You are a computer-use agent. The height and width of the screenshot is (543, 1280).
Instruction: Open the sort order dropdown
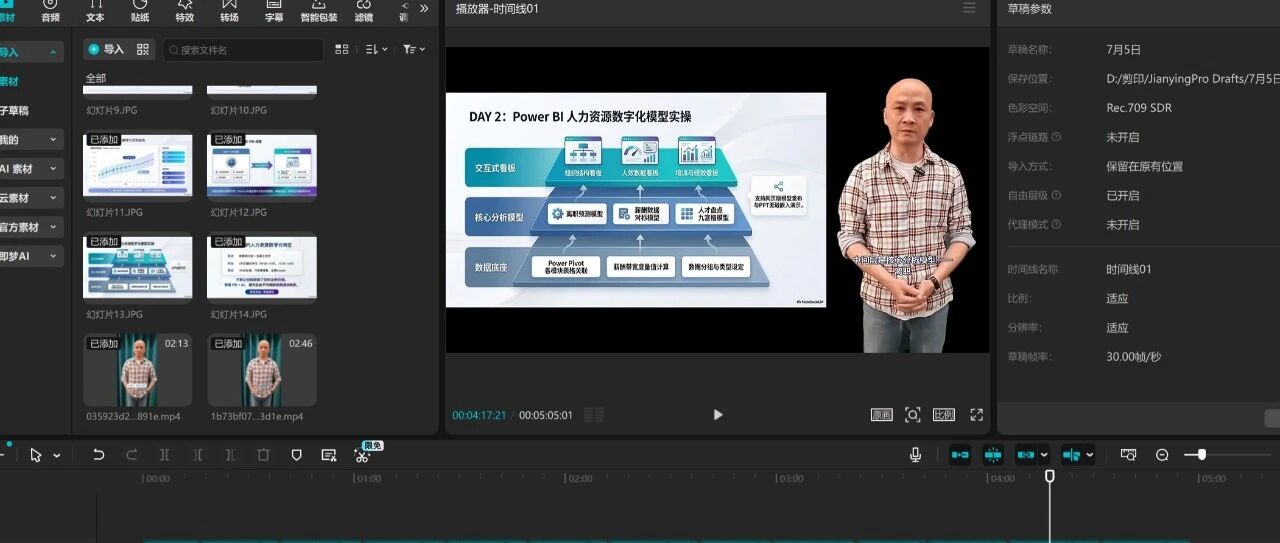tap(375, 49)
